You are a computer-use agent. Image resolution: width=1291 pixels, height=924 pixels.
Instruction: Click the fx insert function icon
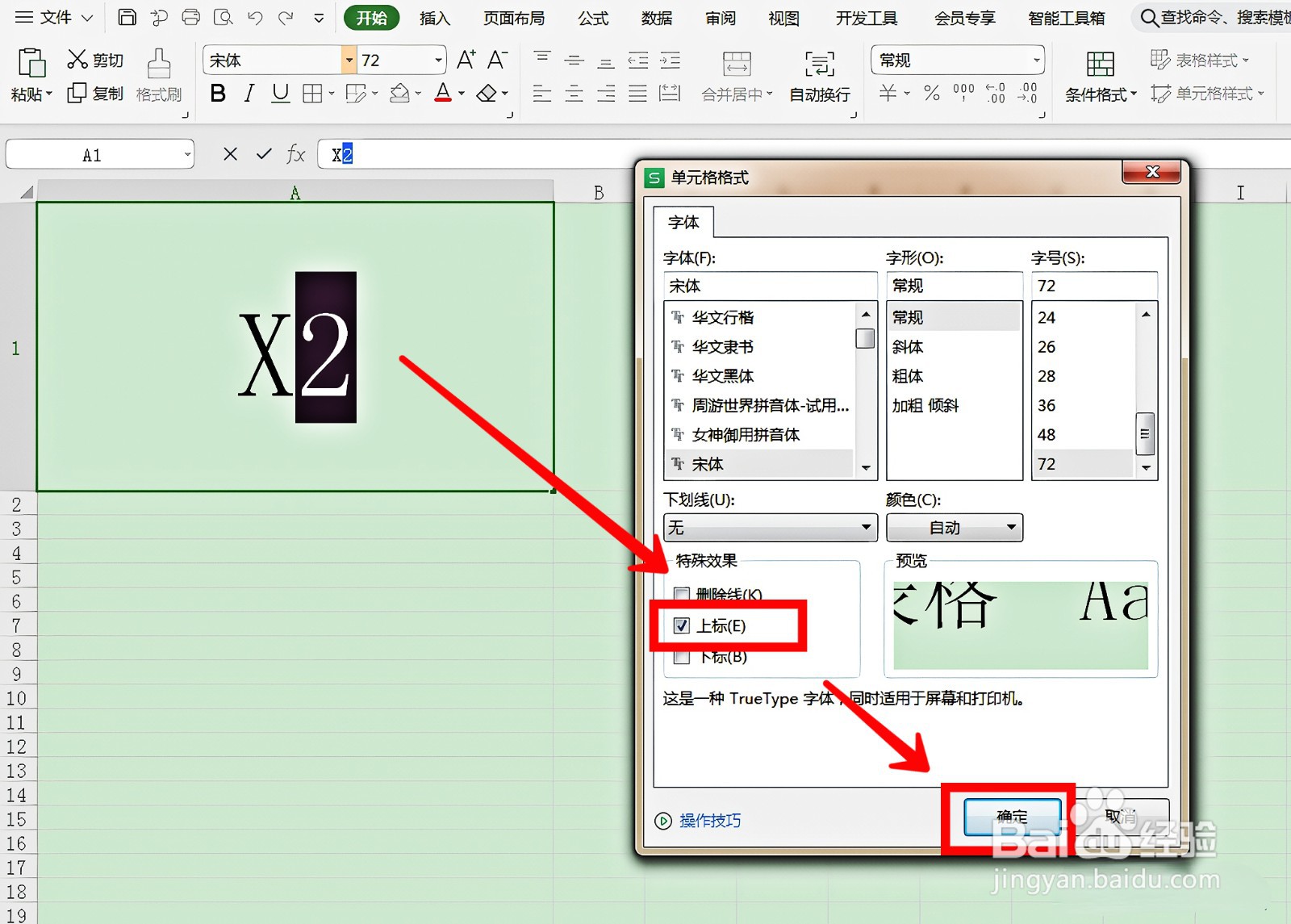tap(296, 153)
